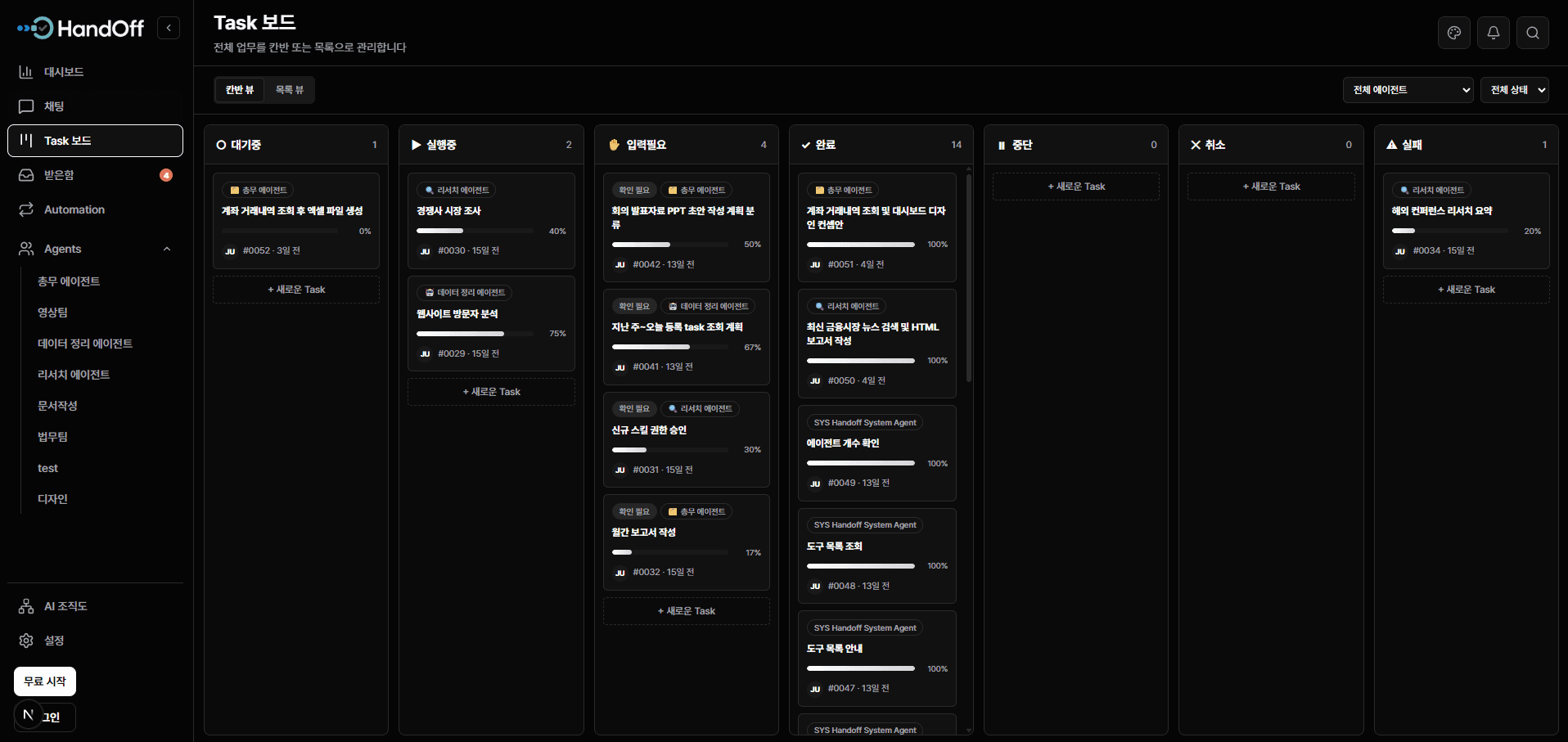Open AI 조직도

[95, 606]
